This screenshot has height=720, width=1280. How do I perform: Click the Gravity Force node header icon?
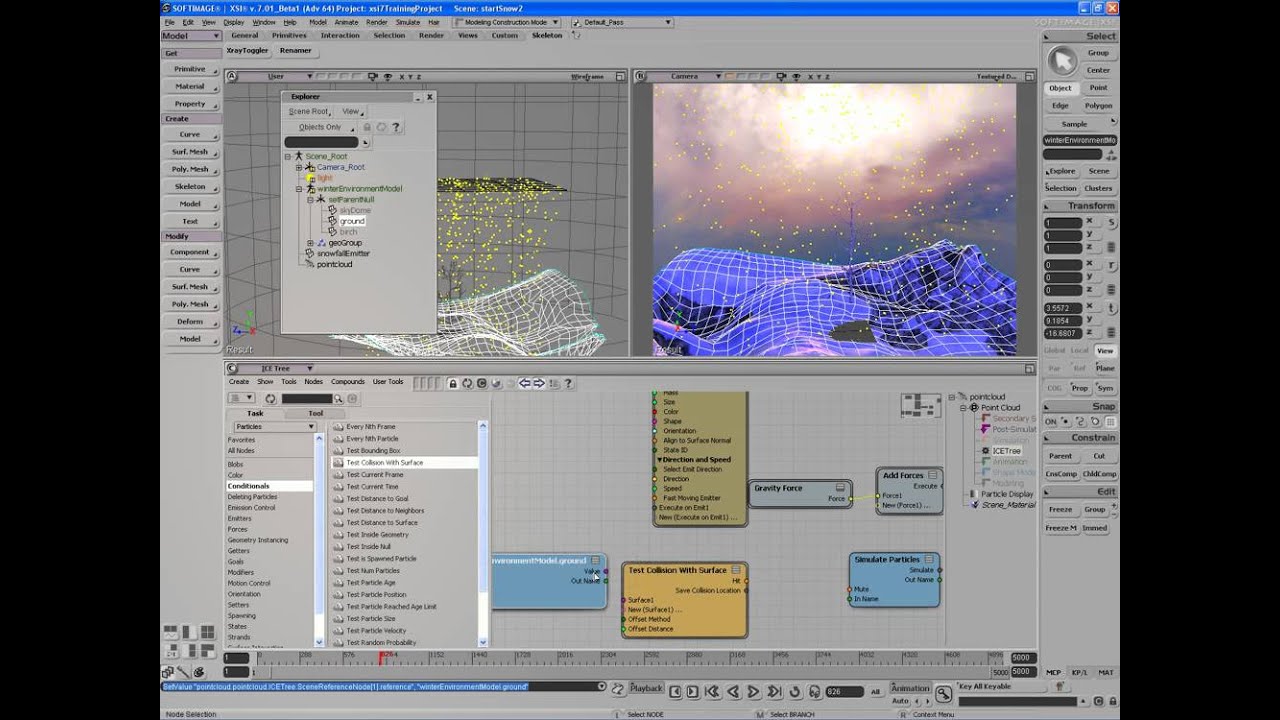840,488
